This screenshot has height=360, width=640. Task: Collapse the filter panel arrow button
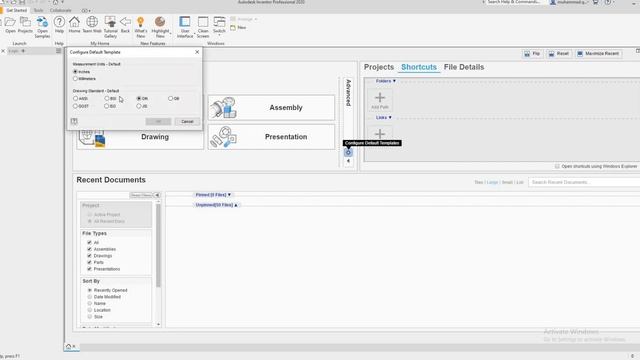157,195
